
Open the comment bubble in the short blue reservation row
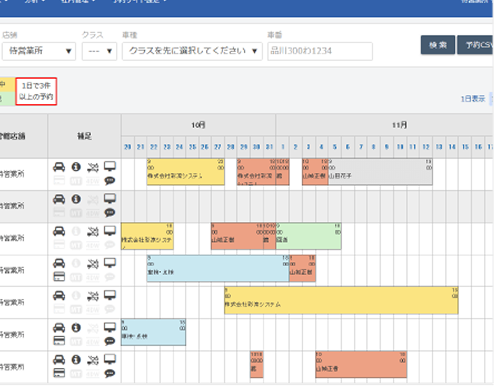coord(110,341)
